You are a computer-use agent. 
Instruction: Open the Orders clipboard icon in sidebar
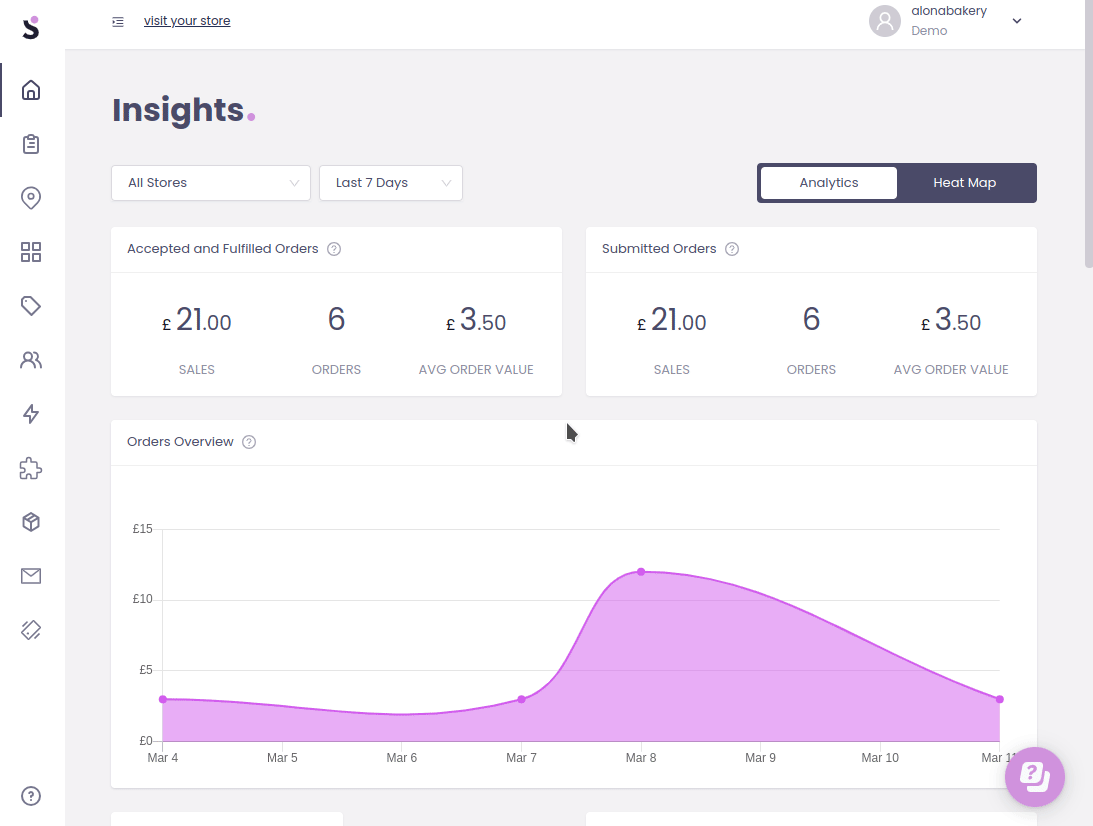coord(31,144)
